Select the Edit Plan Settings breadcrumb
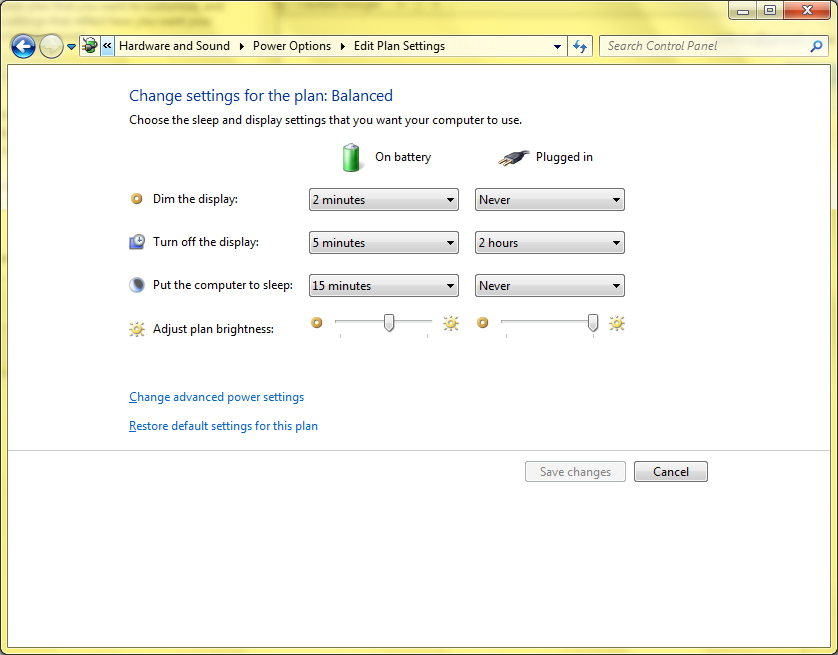This screenshot has width=838, height=655. point(399,46)
